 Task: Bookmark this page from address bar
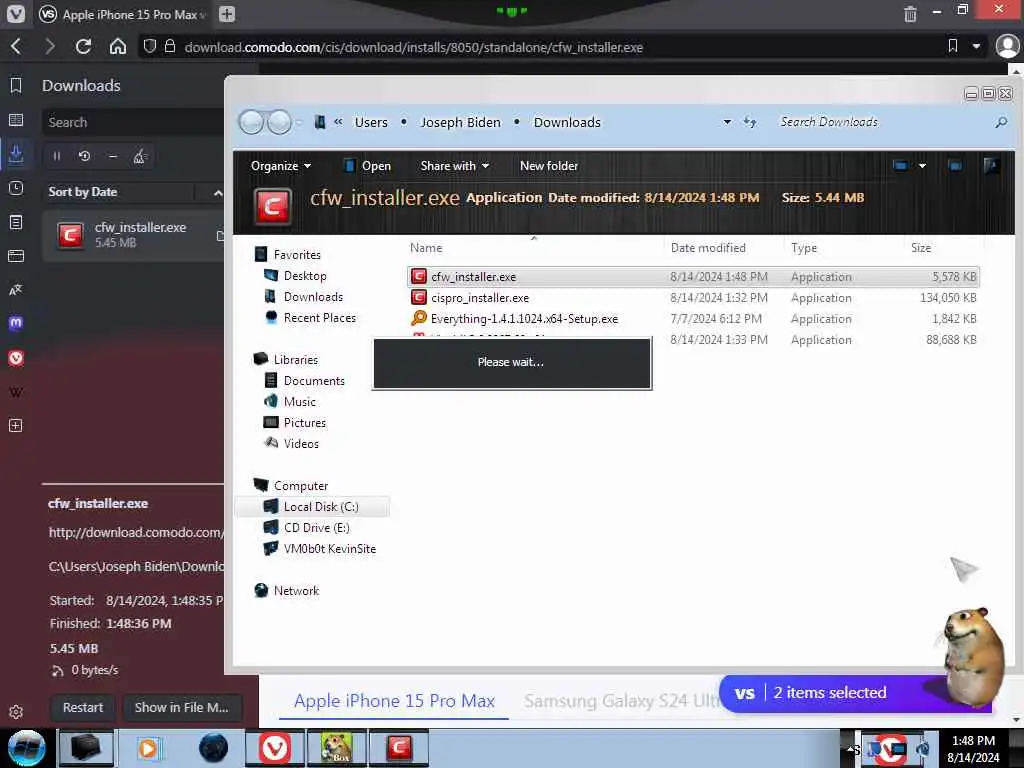[x=953, y=46]
